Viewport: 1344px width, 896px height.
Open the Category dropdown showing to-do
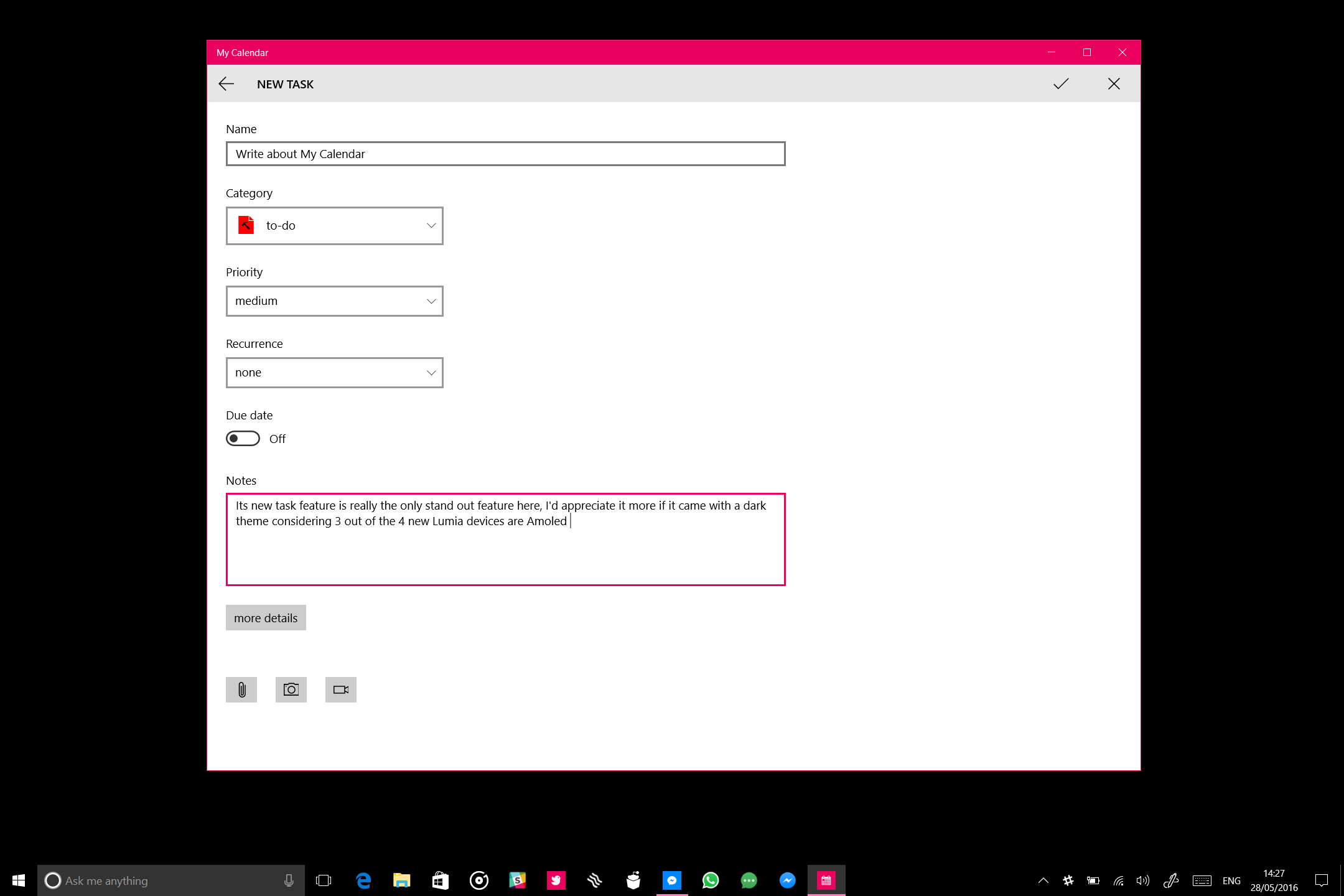(x=335, y=226)
